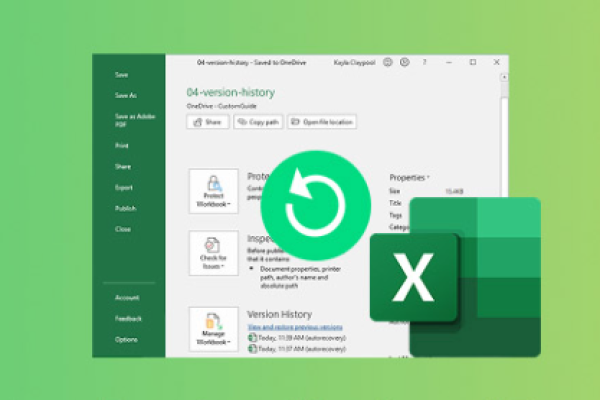The width and height of the screenshot is (600, 400).
Task: Click the Excel logo icon
Action: (455, 277)
